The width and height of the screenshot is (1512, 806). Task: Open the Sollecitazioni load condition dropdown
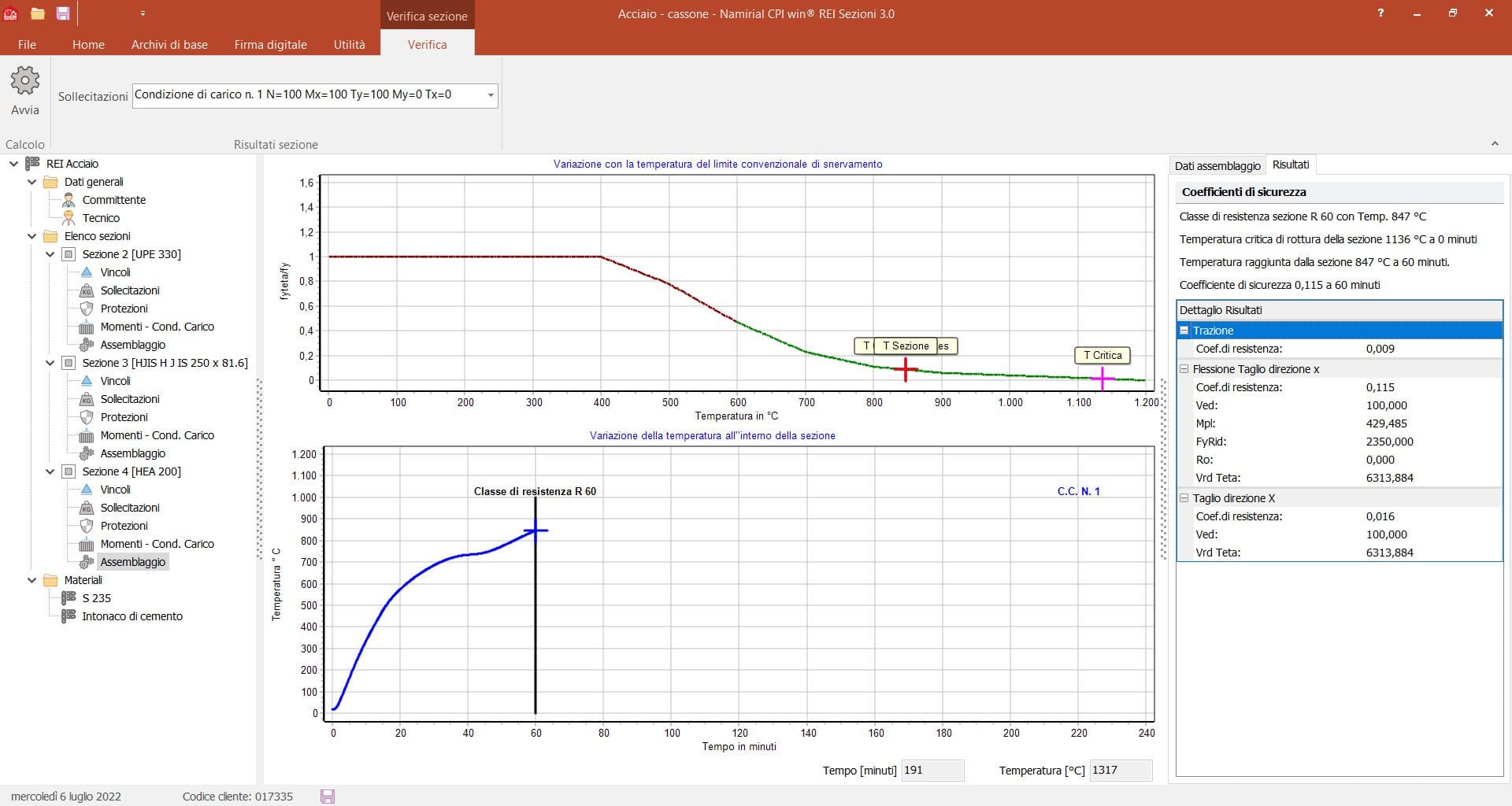(490, 95)
